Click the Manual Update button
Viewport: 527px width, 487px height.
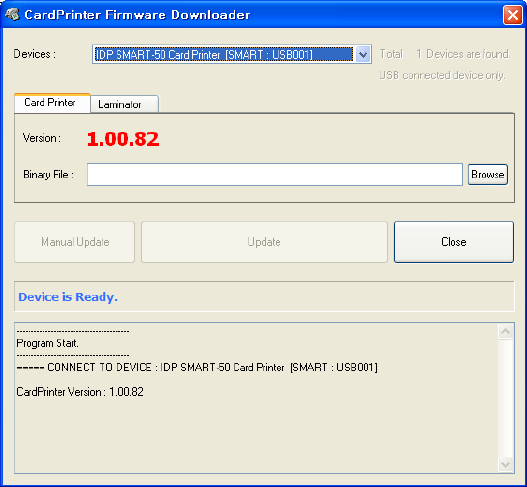pyautogui.click(x=75, y=242)
